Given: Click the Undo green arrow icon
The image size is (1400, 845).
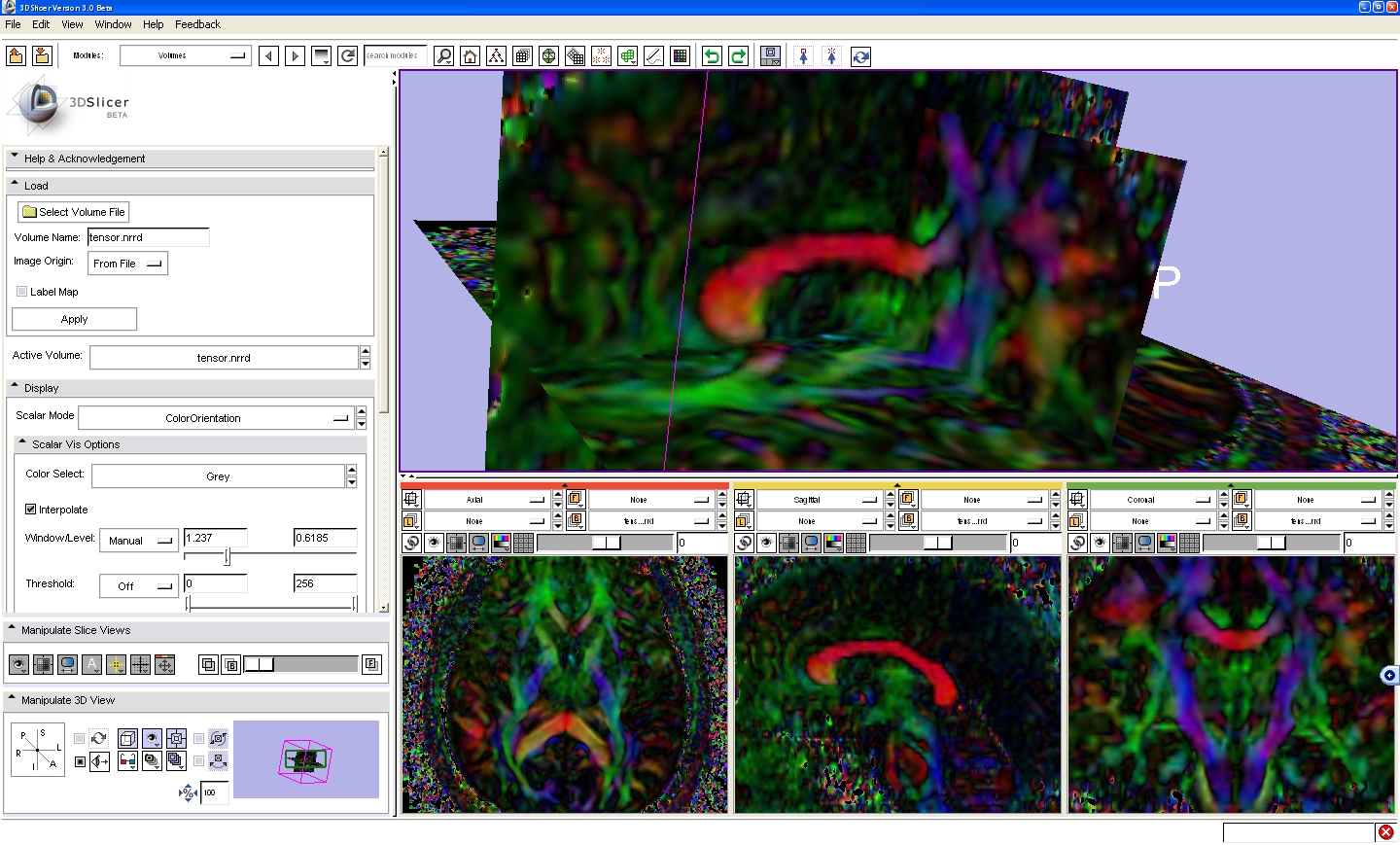Looking at the screenshot, I should pyautogui.click(x=712, y=56).
